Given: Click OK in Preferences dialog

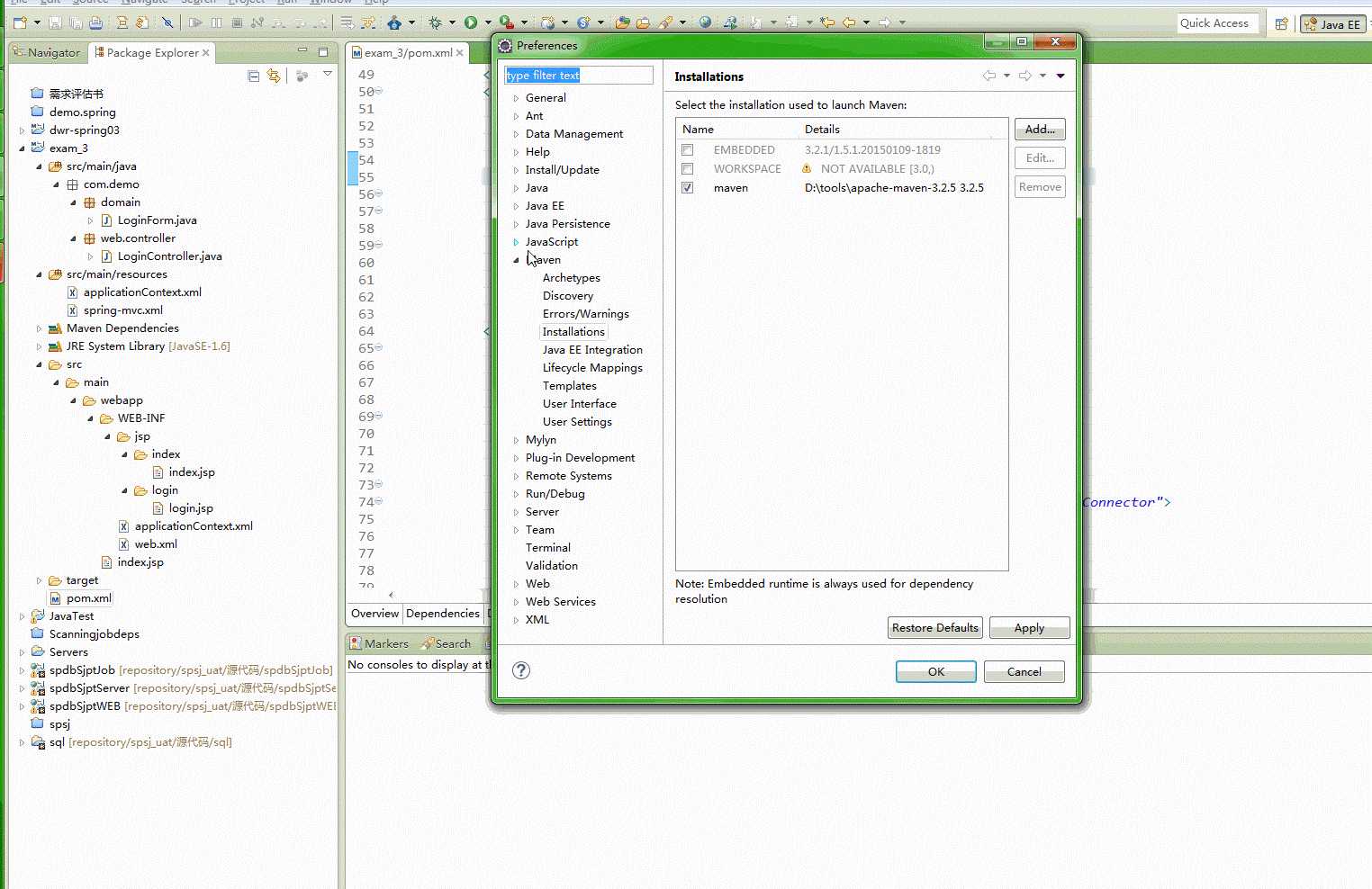Looking at the screenshot, I should 936,672.
